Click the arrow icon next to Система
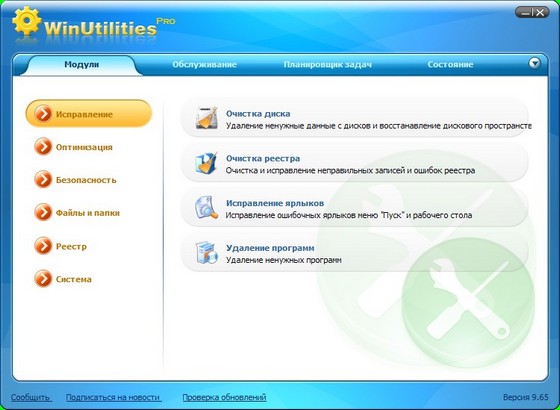 [x=43, y=279]
